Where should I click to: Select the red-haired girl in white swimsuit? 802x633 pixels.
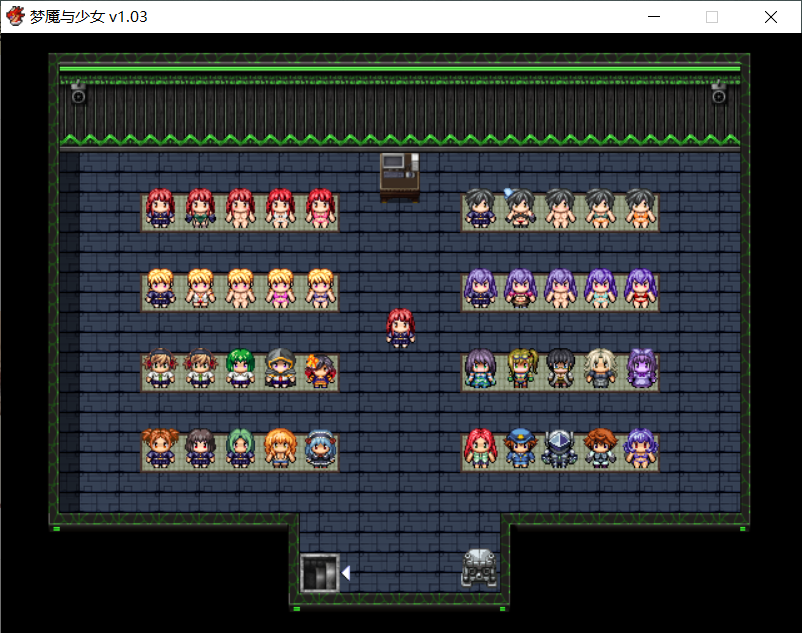point(280,208)
